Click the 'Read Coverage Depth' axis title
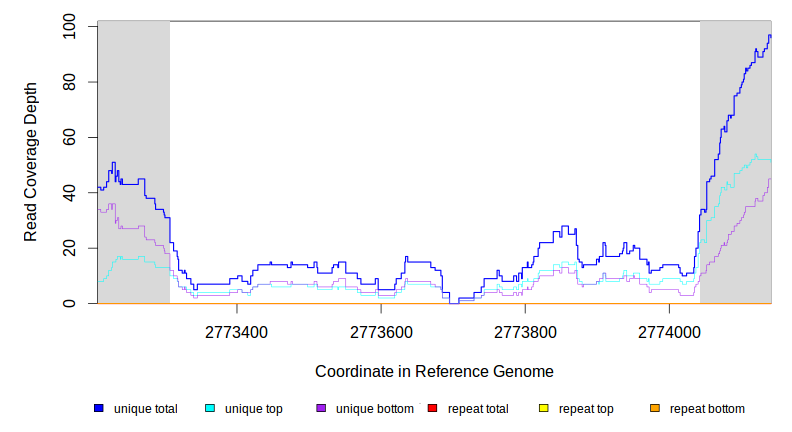Viewport: 792px width, 432px height. point(31,162)
